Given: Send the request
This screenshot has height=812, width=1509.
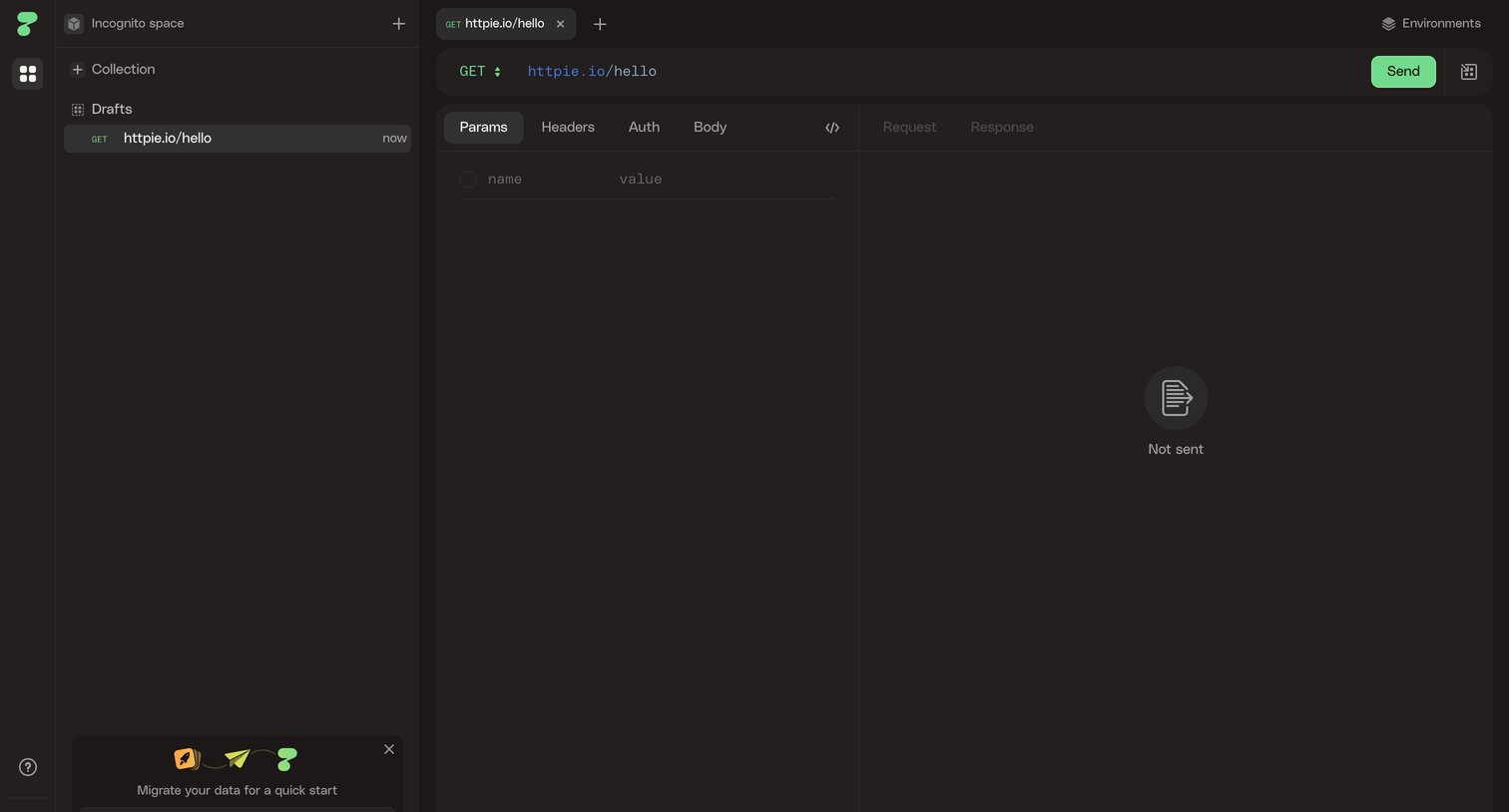Looking at the screenshot, I should pyautogui.click(x=1403, y=72).
